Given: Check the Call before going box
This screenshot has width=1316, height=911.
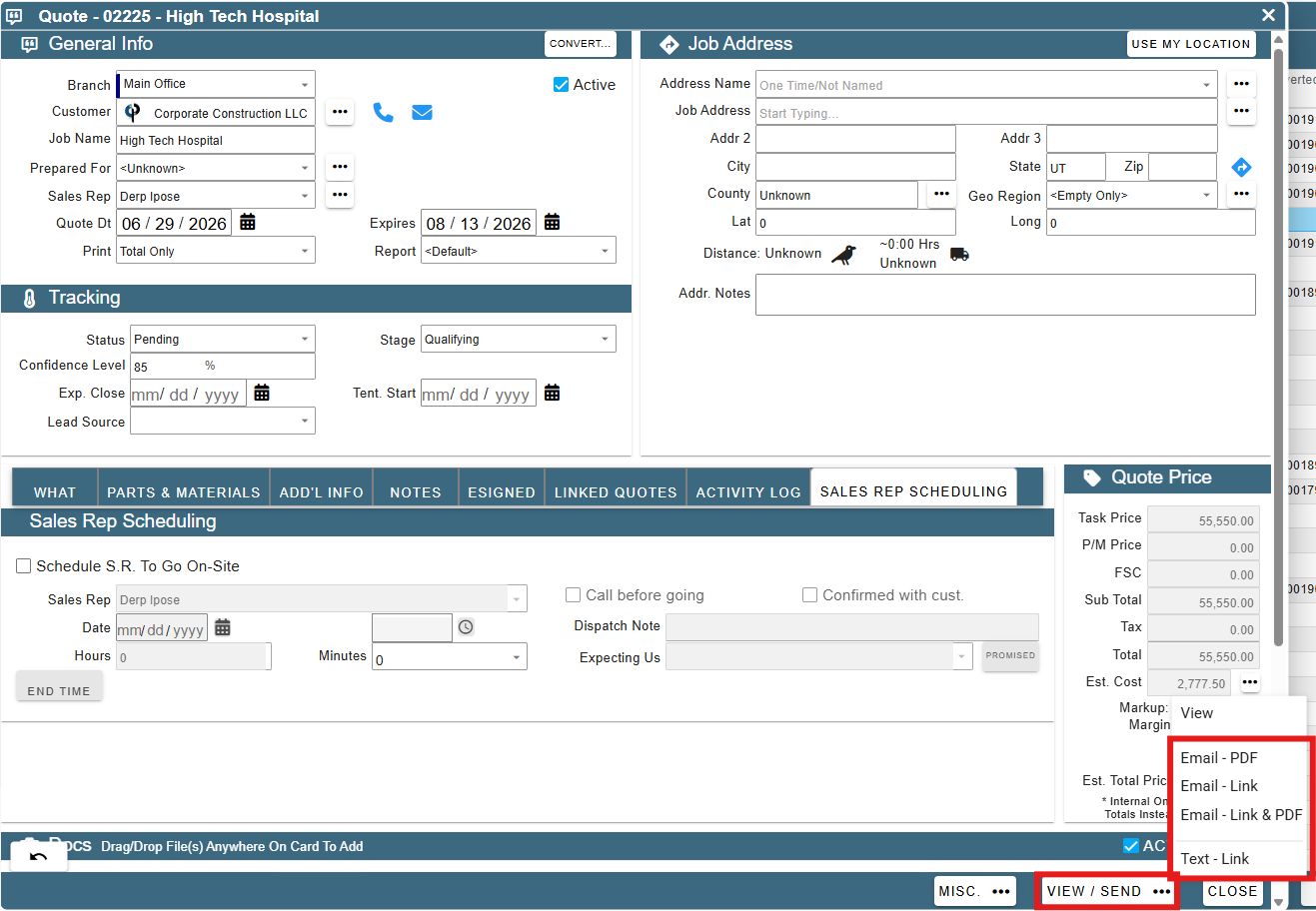Looking at the screenshot, I should tap(574, 595).
